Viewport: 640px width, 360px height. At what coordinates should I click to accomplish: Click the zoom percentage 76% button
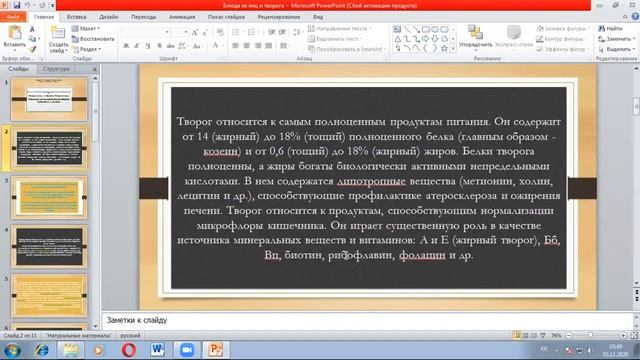tap(556, 335)
